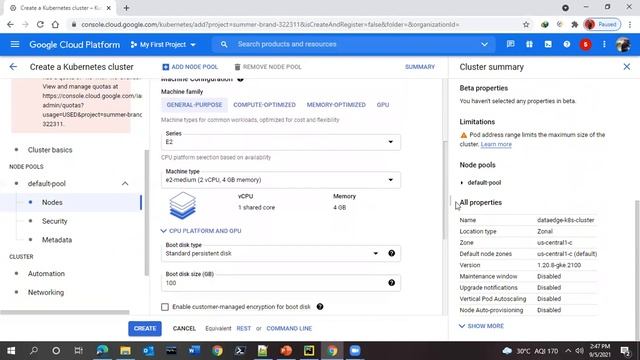Open Metadata under default-pool
Image resolution: width=640 pixels, height=360 pixels.
(57, 240)
